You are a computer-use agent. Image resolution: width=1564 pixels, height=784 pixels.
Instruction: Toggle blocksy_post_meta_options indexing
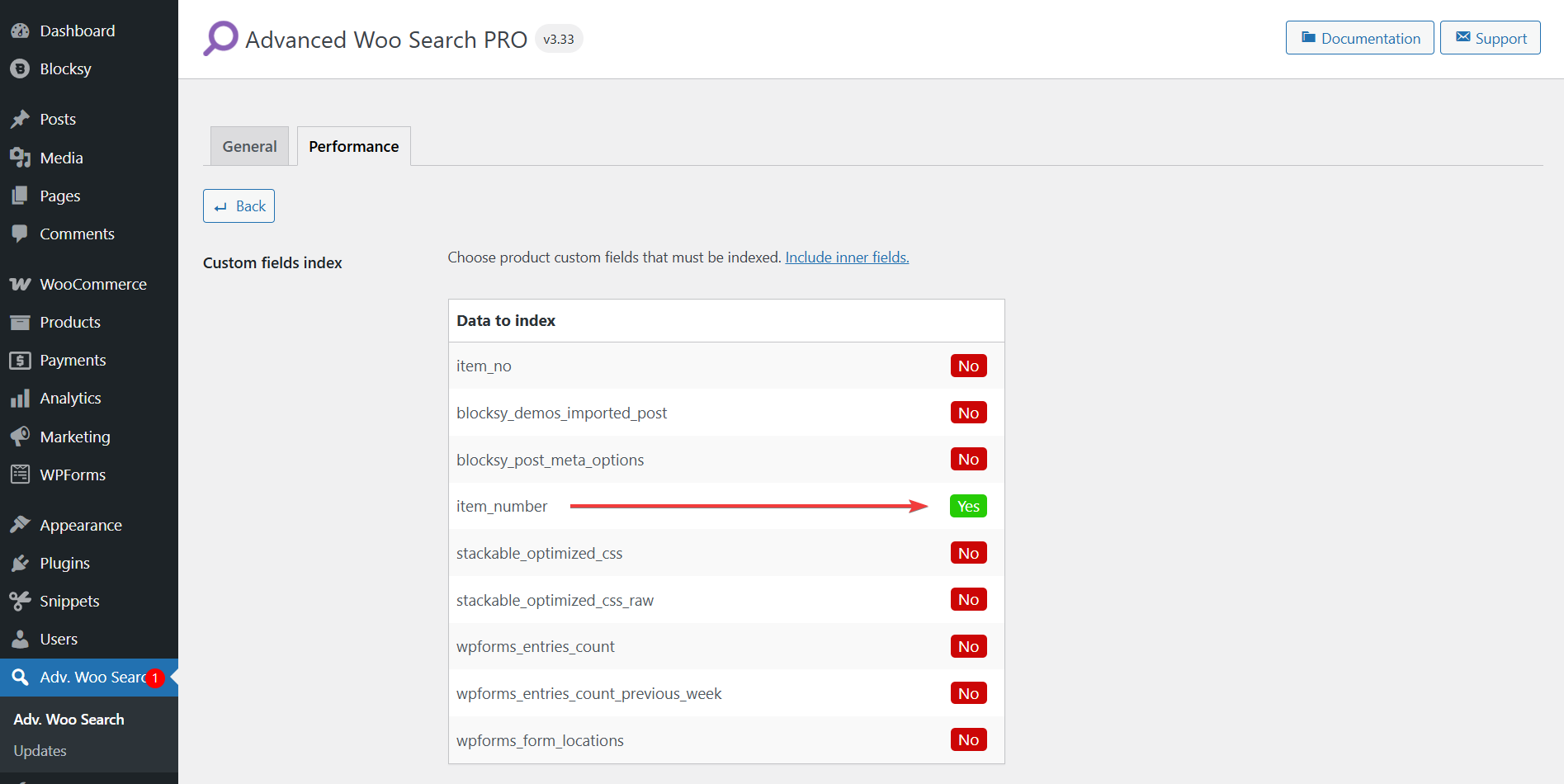tap(968, 460)
